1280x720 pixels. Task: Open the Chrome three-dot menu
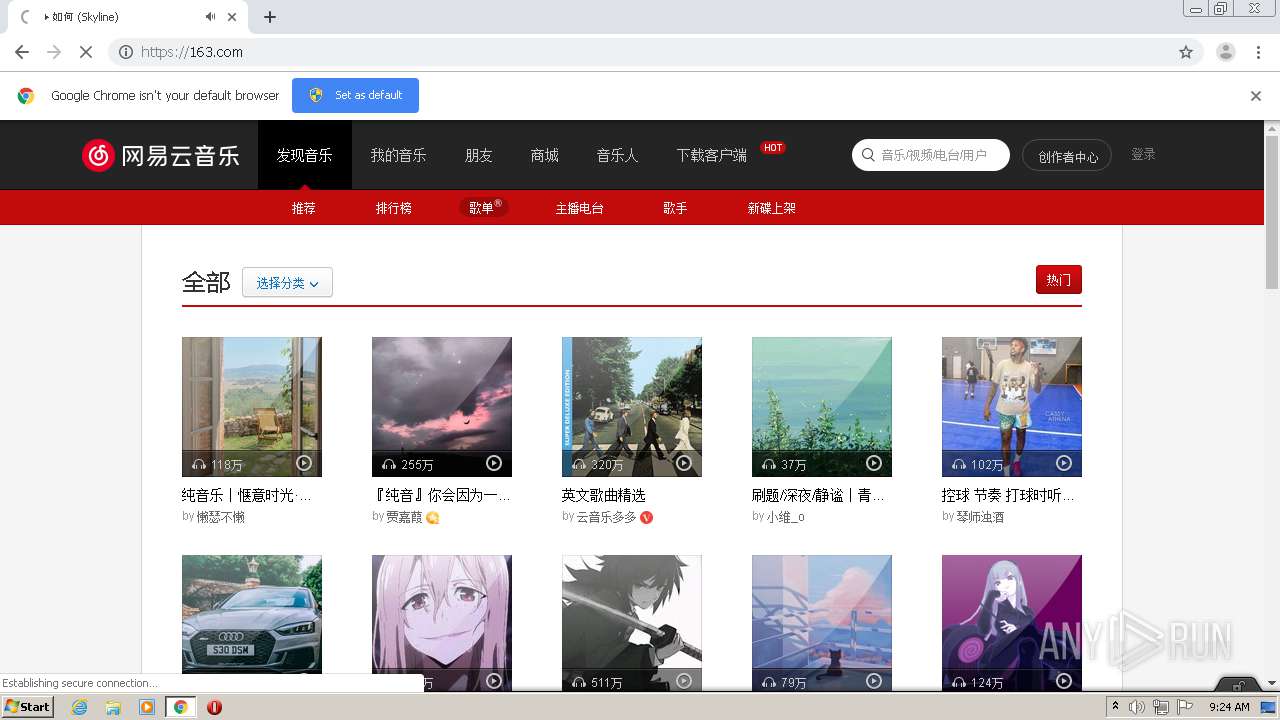tap(1259, 52)
